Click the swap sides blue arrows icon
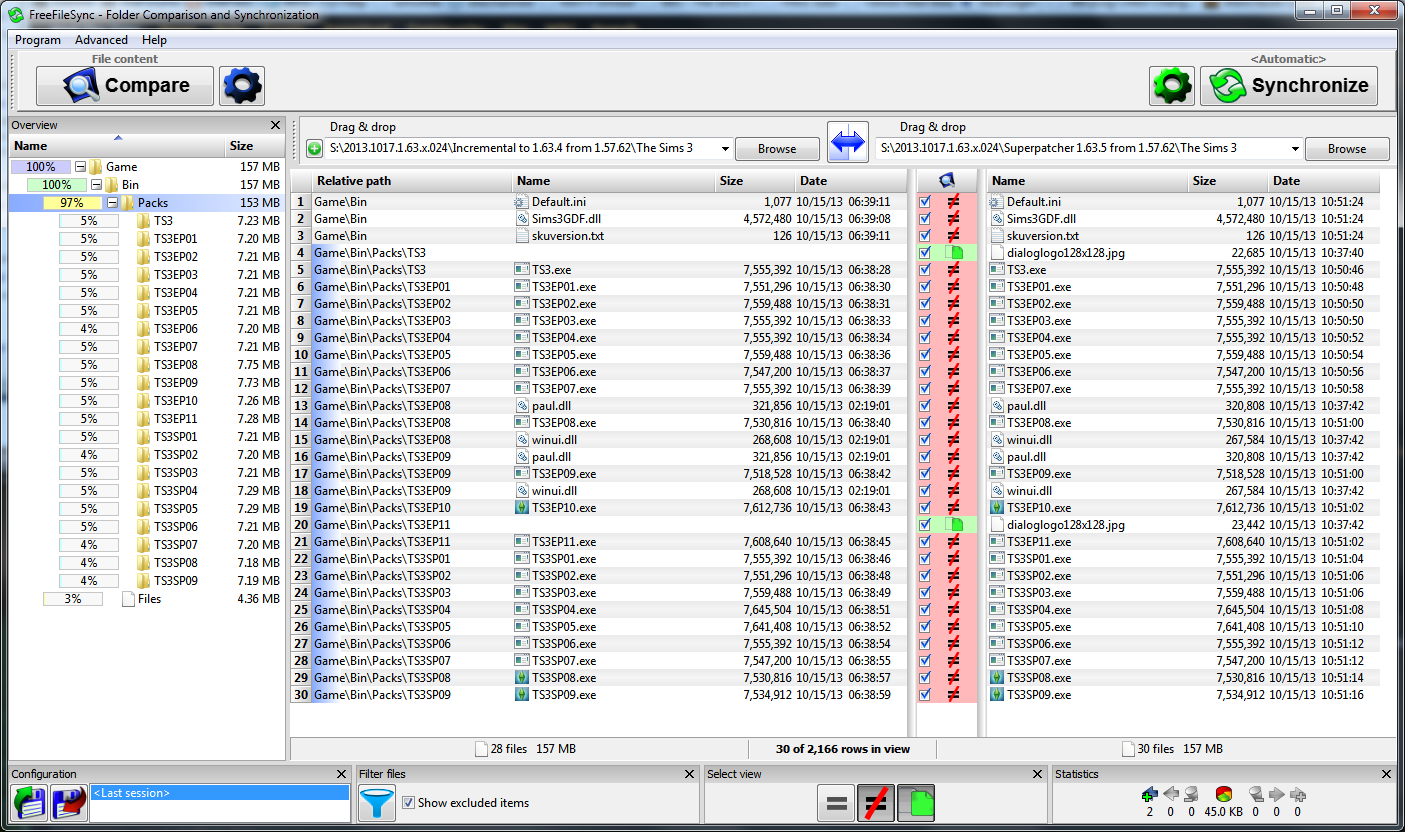Image resolution: width=1405 pixels, height=832 pixels. point(847,144)
